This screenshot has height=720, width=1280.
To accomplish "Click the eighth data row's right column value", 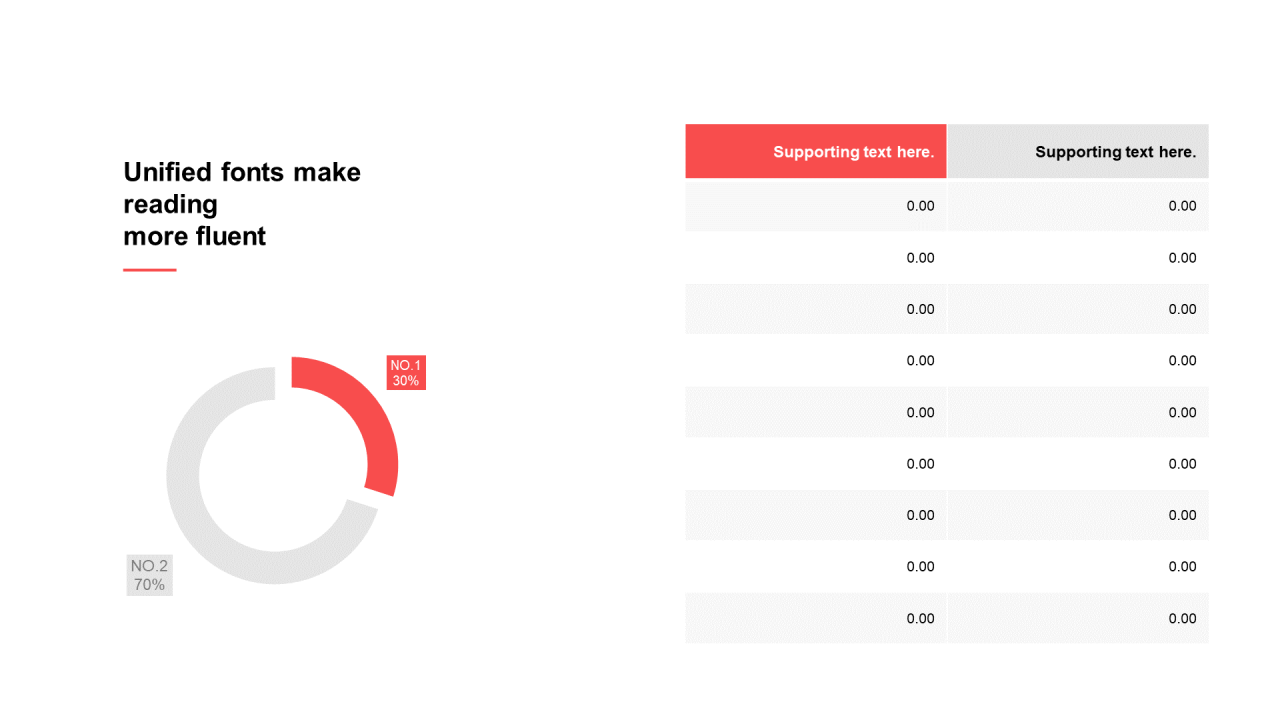I will point(1182,567).
